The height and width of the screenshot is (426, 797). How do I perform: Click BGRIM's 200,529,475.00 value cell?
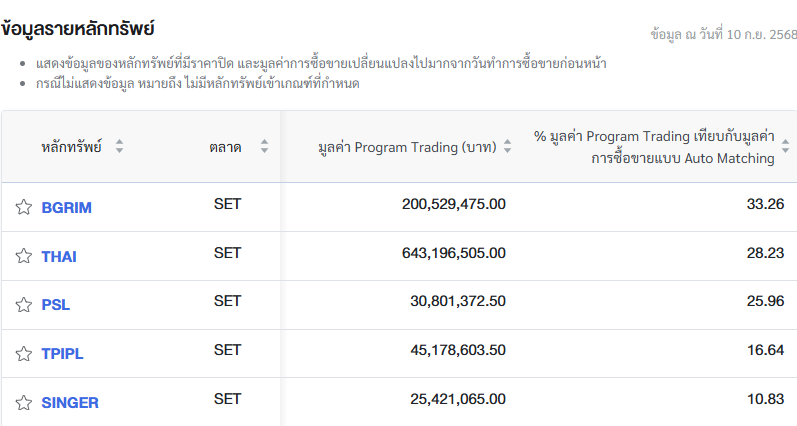tap(453, 204)
